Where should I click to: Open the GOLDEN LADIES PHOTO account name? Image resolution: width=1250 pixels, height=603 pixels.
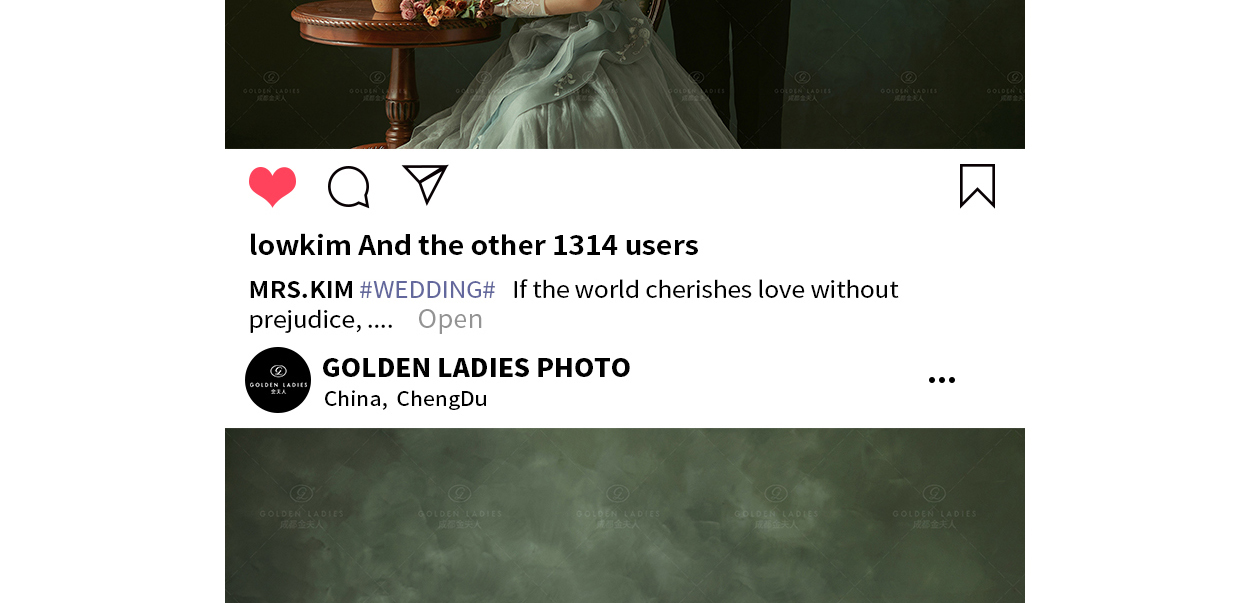point(476,367)
